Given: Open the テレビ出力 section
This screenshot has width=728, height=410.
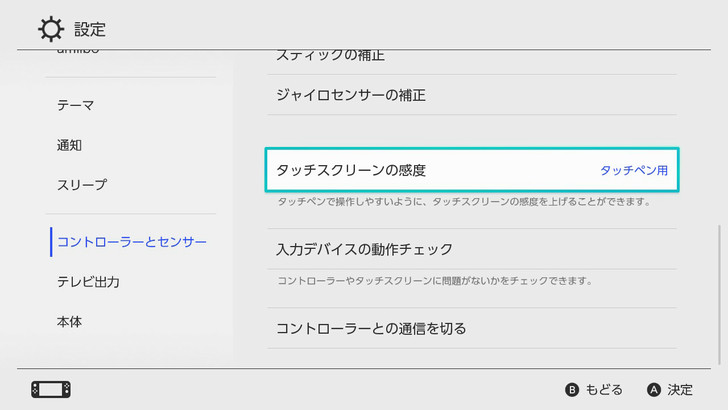Looking at the screenshot, I should click(88, 282).
